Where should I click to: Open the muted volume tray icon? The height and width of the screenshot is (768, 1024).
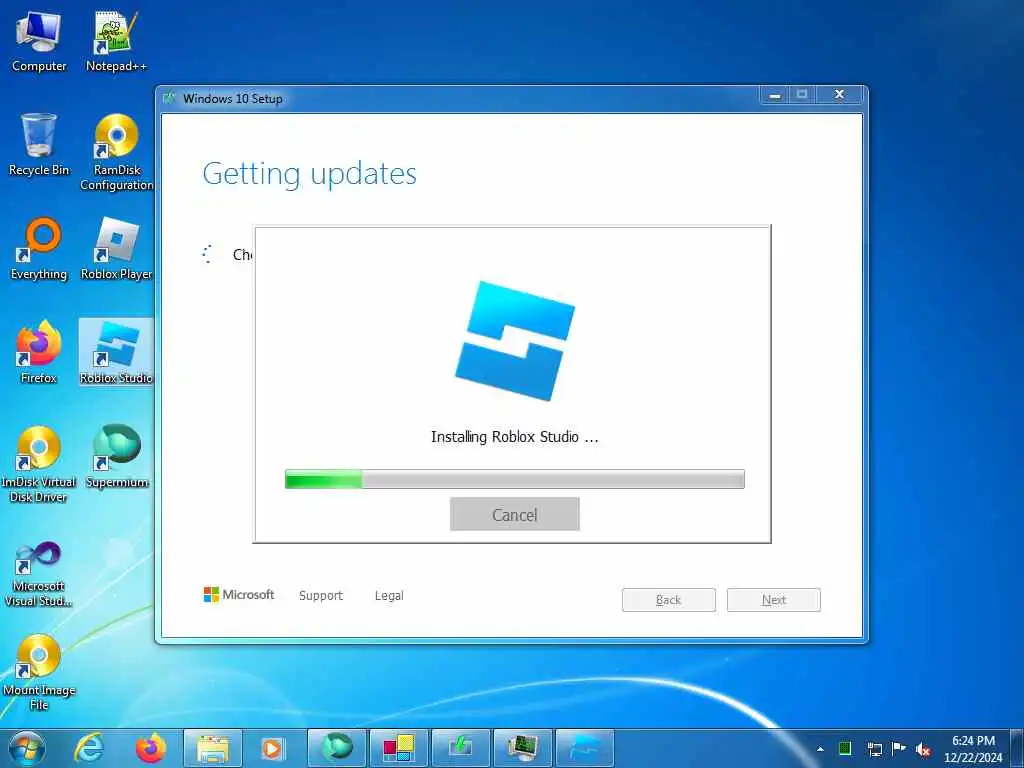tap(923, 749)
